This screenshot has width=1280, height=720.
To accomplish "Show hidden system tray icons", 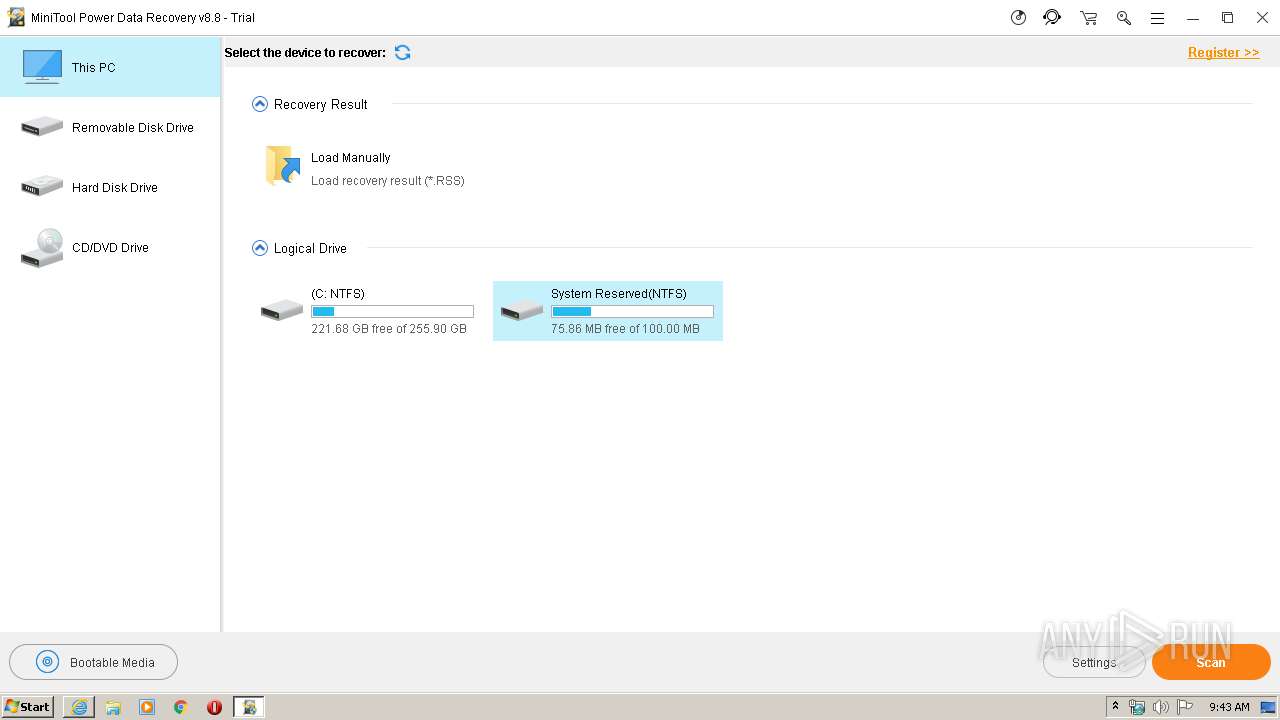I will (x=1115, y=707).
